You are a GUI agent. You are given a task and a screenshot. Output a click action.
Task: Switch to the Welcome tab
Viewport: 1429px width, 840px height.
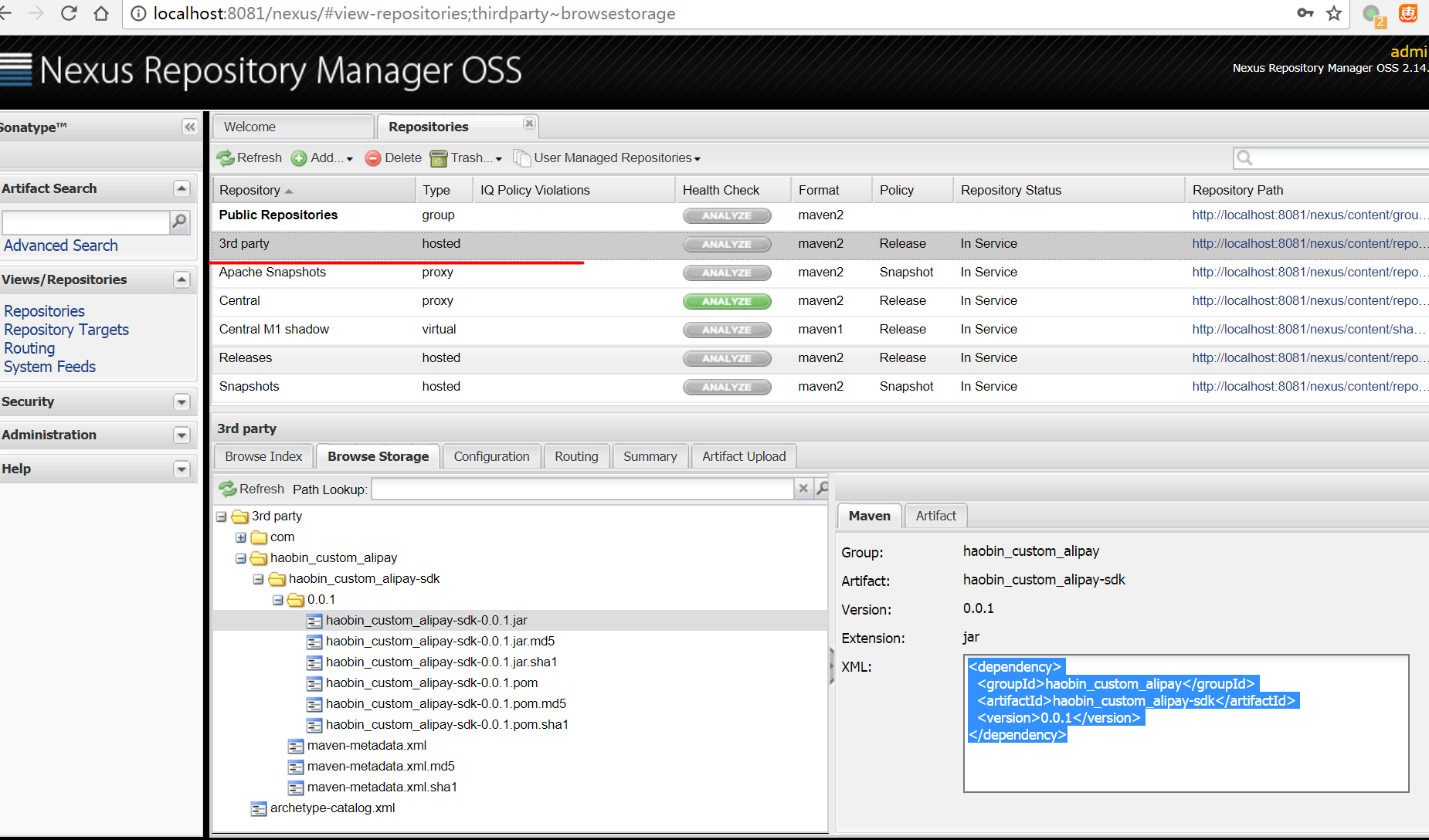pos(294,127)
